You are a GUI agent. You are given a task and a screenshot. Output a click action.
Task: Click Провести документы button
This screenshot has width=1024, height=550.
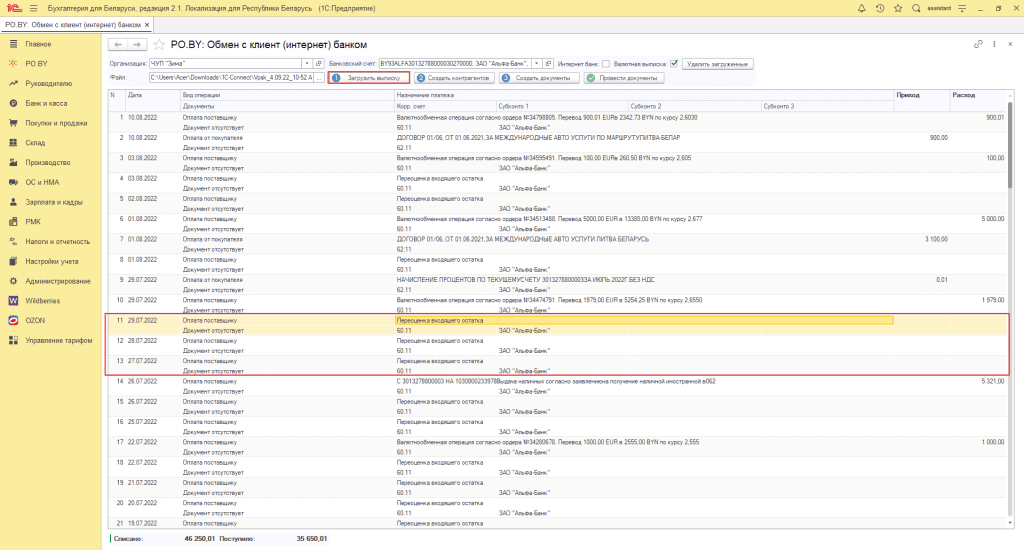point(624,77)
